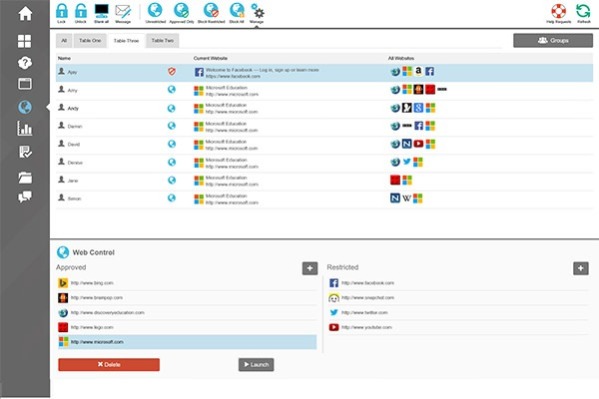599x399 pixels.
Task: Switch to the Table Two tab
Action: [x=162, y=41]
